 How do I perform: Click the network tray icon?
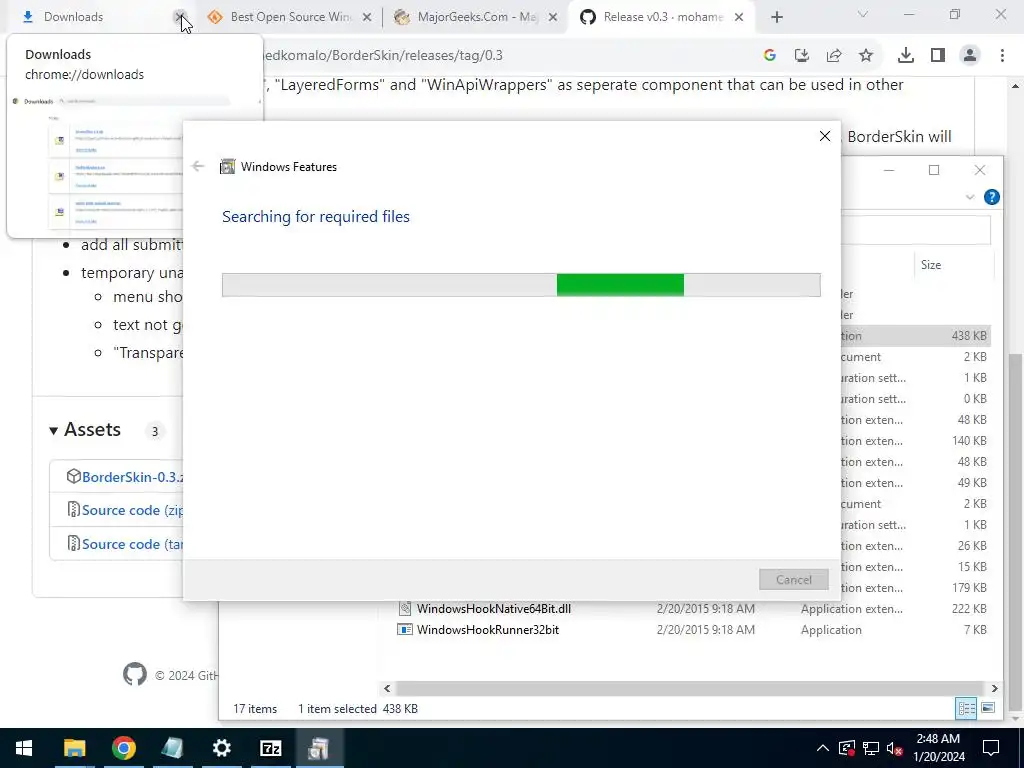click(871, 748)
